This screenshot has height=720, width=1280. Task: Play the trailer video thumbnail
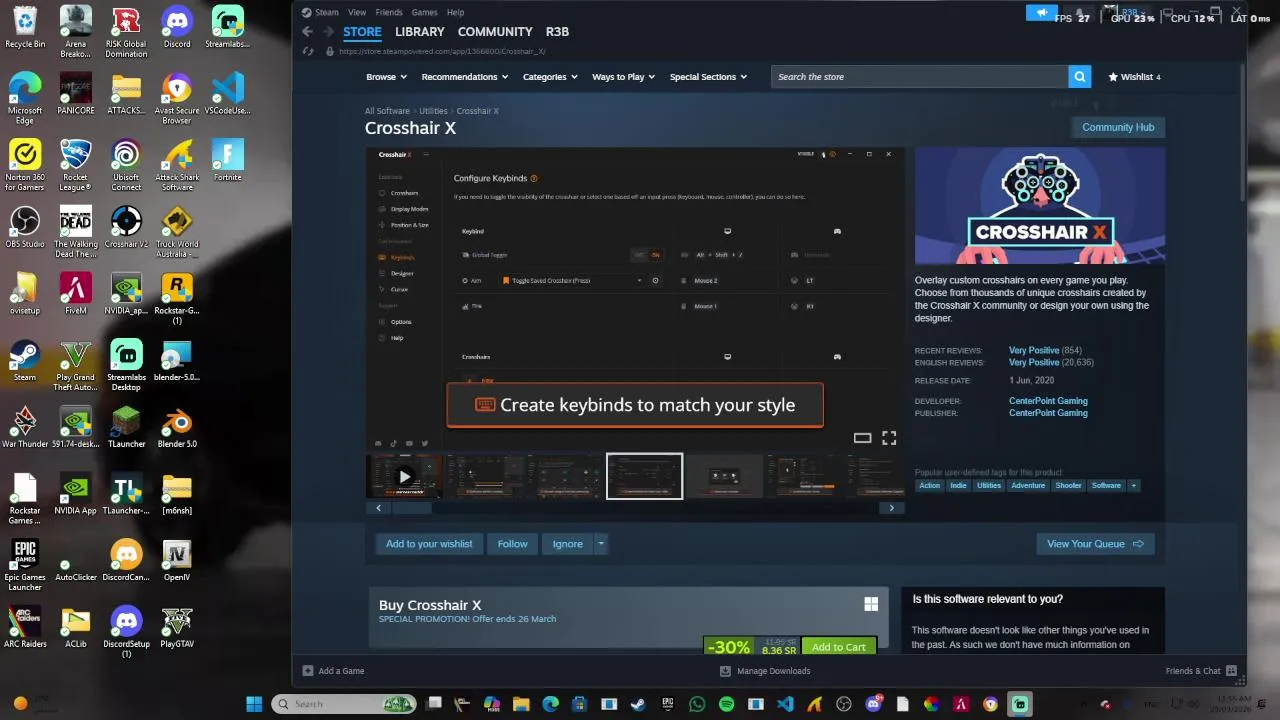click(404, 476)
